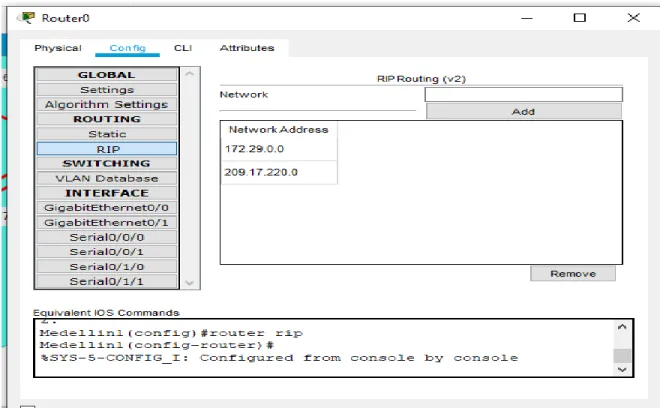The width and height of the screenshot is (660, 408).
Task: Click the GLOBAL section header
Action: point(106,75)
